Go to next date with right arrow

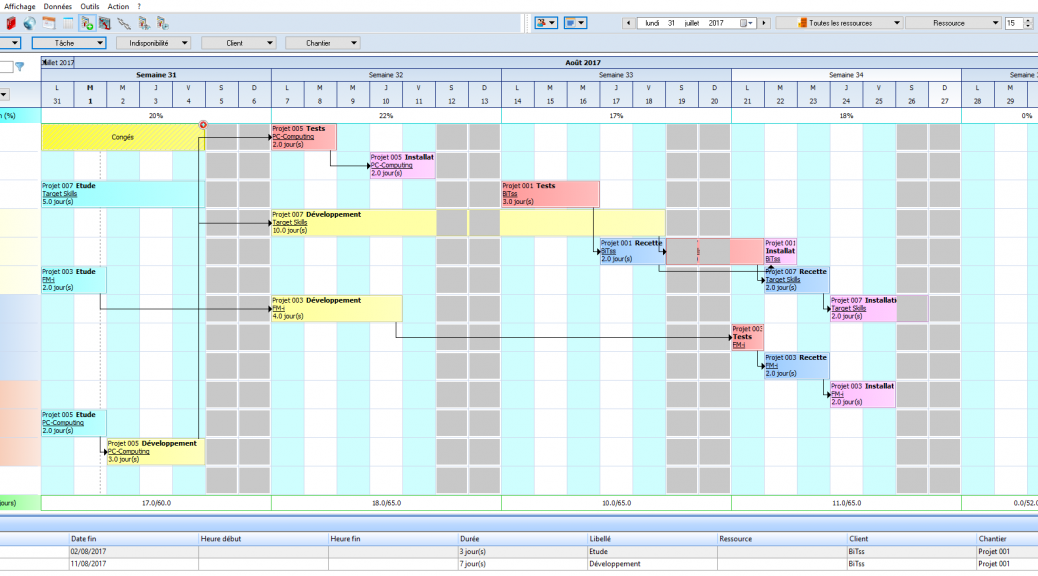(x=764, y=23)
